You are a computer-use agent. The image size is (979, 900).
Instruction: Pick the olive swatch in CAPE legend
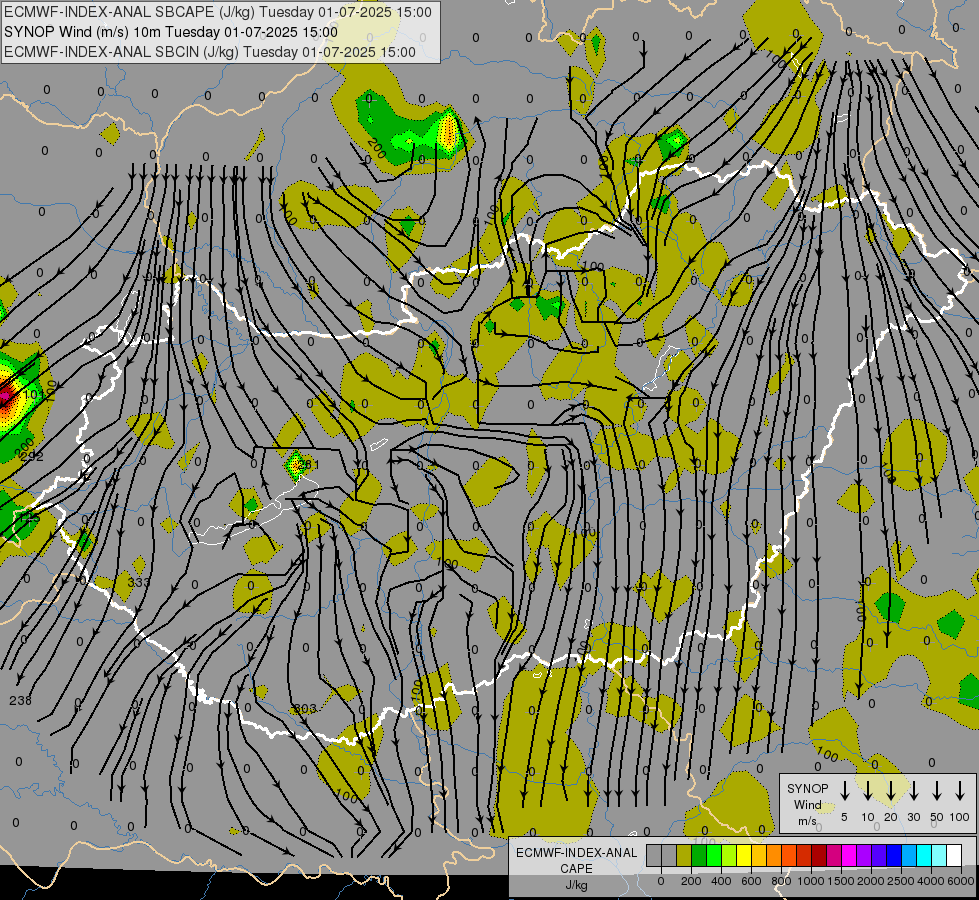pos(684,855)
